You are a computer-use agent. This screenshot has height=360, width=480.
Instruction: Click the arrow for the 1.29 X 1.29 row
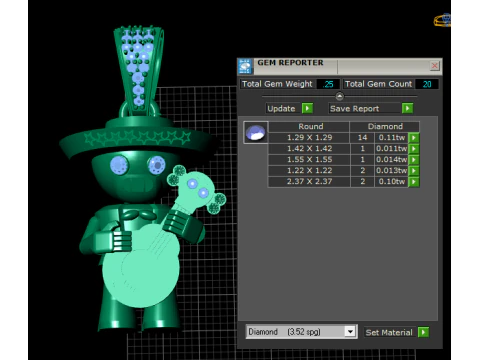tap(414, 138)
